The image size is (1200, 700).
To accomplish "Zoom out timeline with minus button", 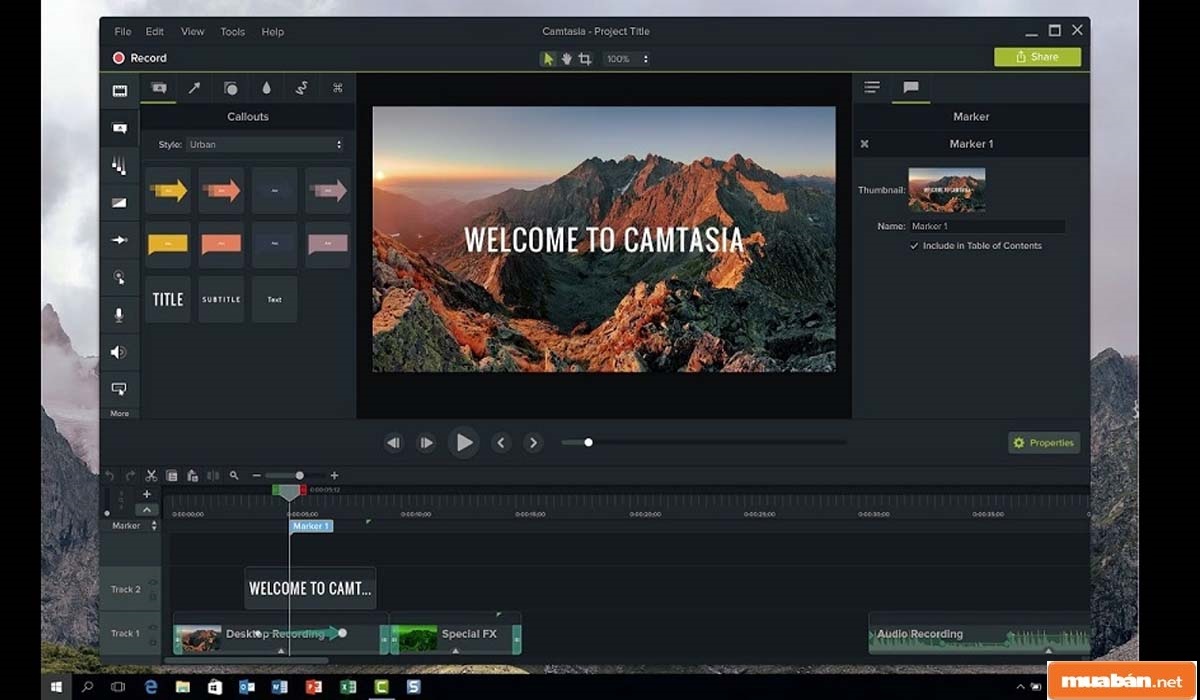I will point(256,476).
